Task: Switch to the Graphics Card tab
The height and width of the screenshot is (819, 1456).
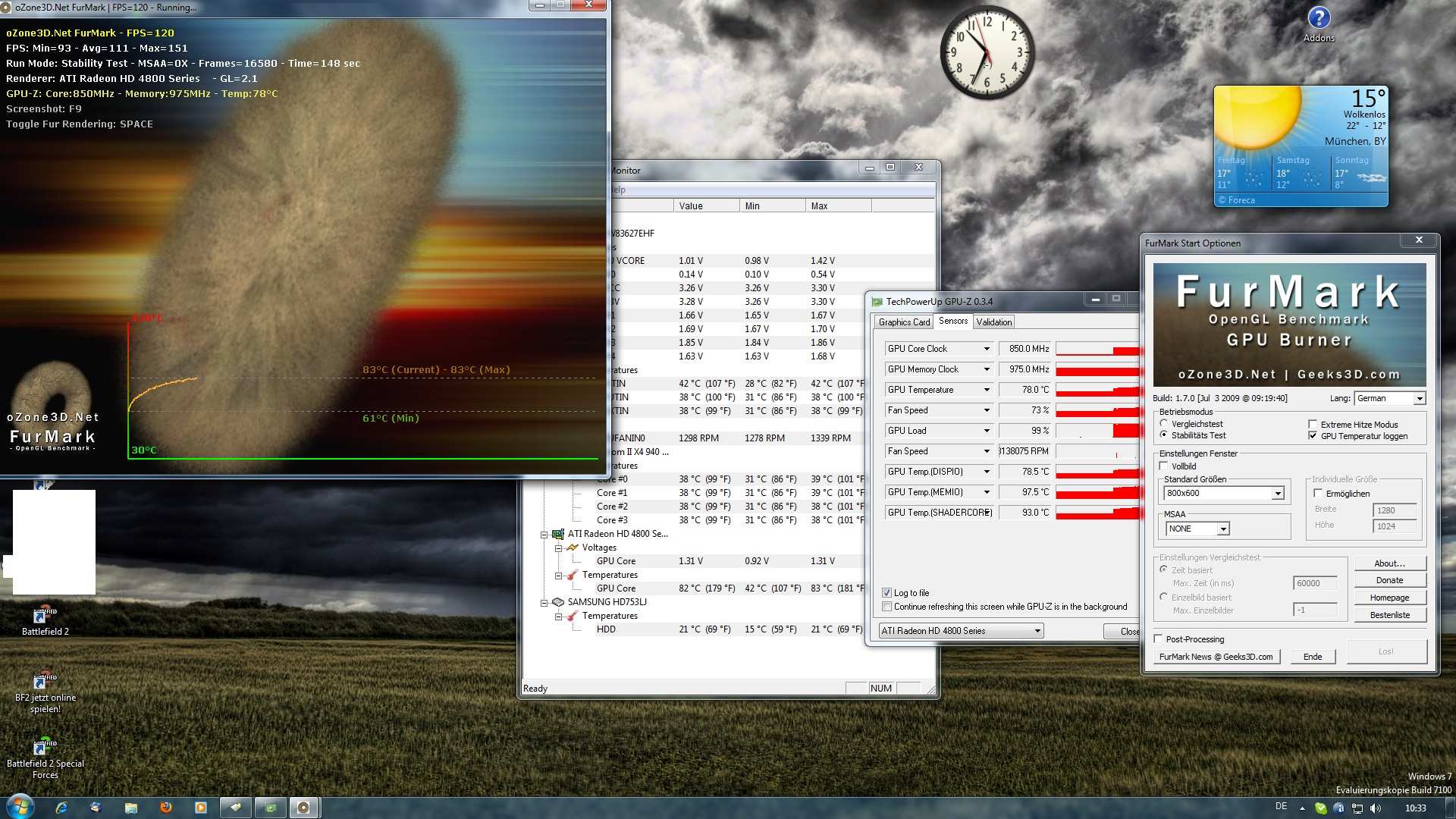Action: 904,322
